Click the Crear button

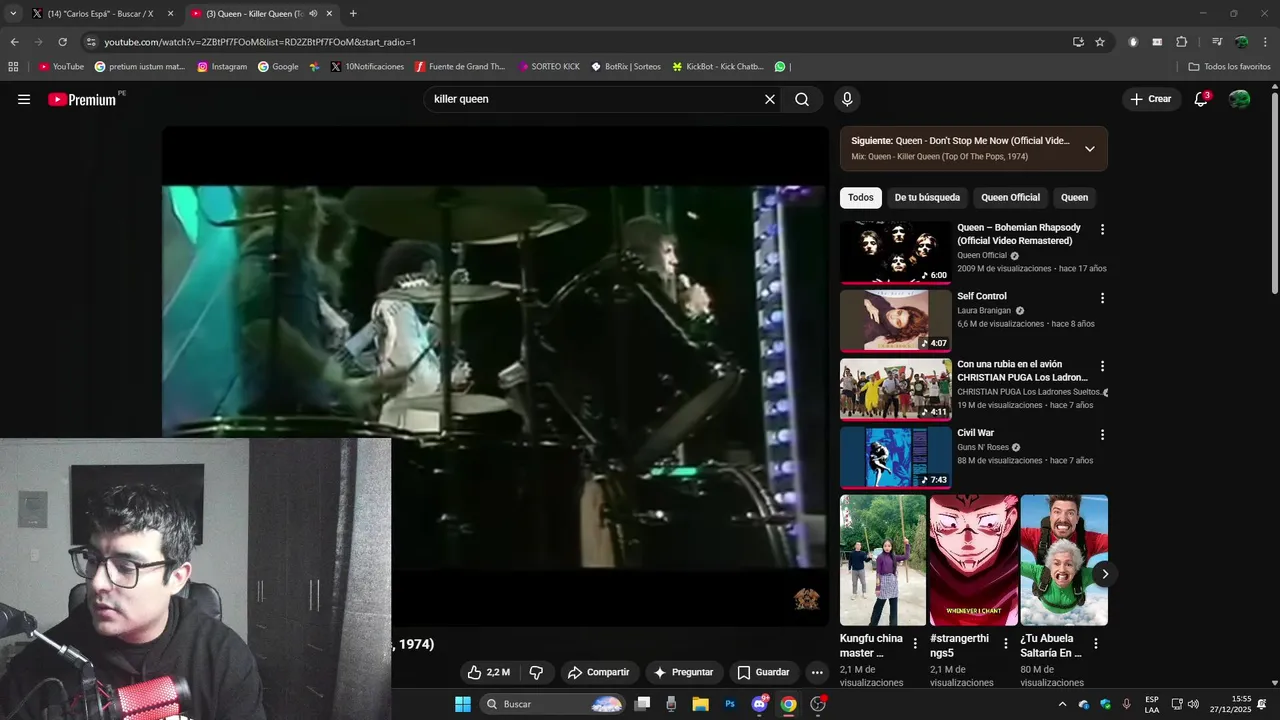pyautogui.click(x=1151, y=99)
